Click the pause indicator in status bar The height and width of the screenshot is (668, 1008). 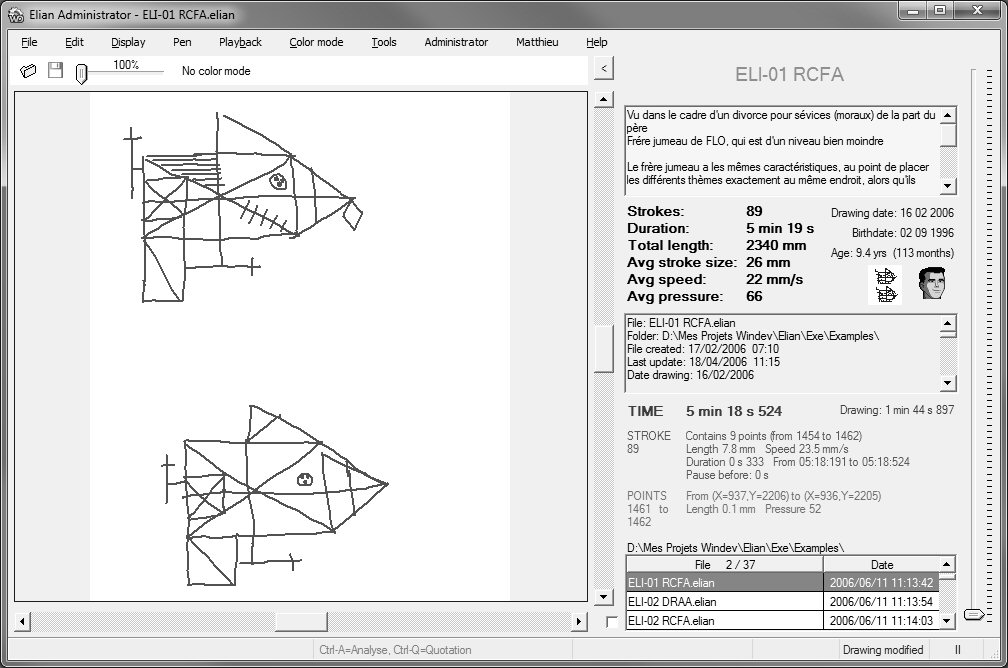tap(957, 650)
